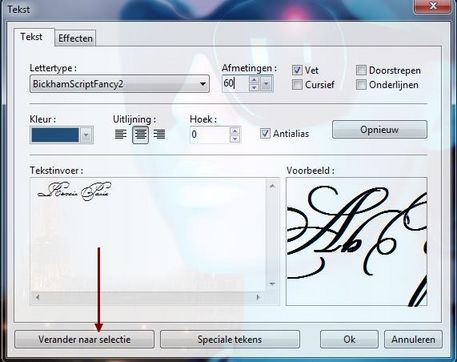The image size is (457, 362).
Task: Enable the Vet (bold) checkbox
Action: pos(297,70)
